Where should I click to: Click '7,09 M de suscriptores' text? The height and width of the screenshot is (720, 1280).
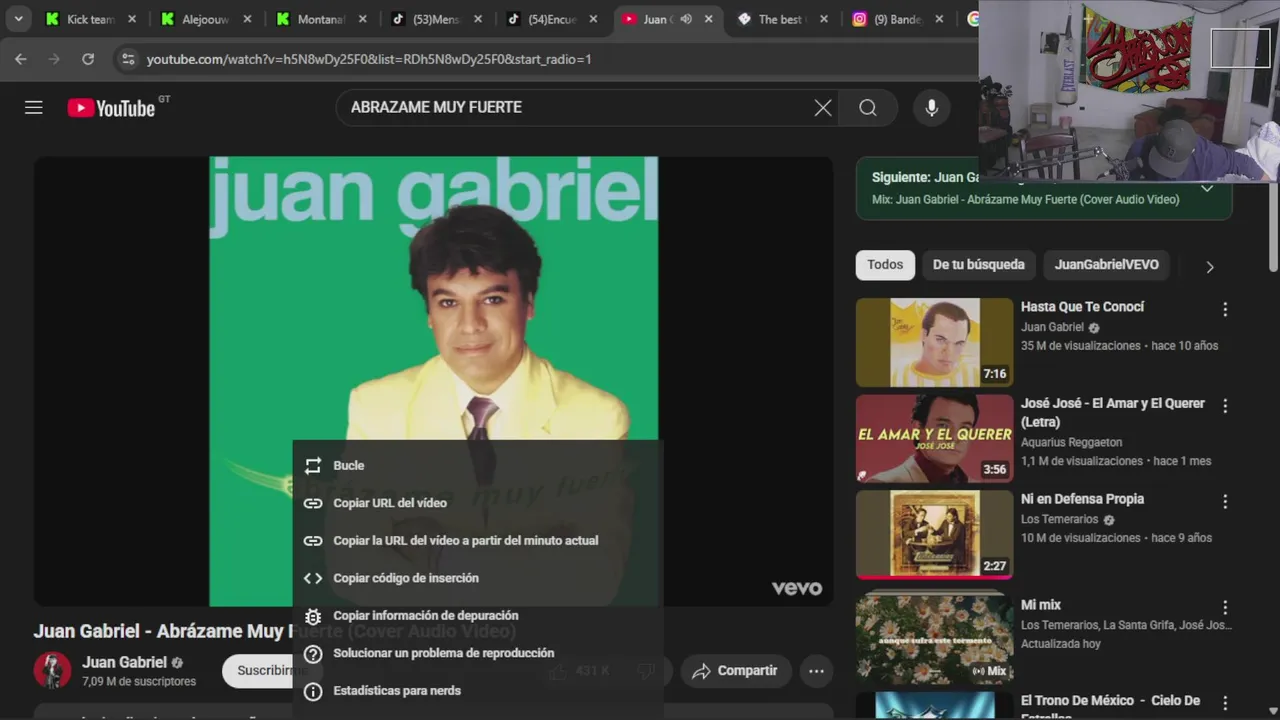[x=139, y=682]
